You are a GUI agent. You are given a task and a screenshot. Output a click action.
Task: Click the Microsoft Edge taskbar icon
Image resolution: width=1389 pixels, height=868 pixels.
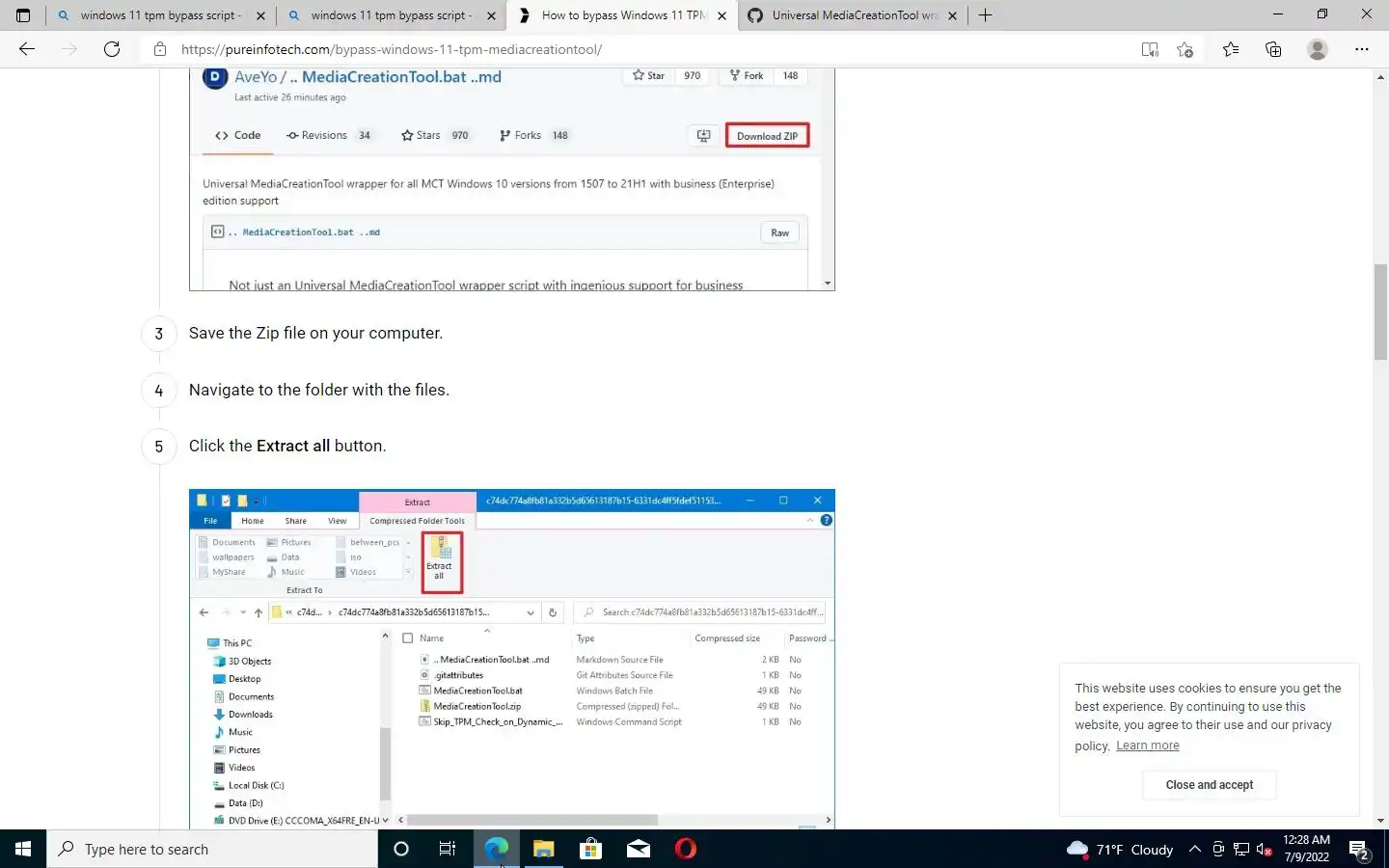point(496,849)
